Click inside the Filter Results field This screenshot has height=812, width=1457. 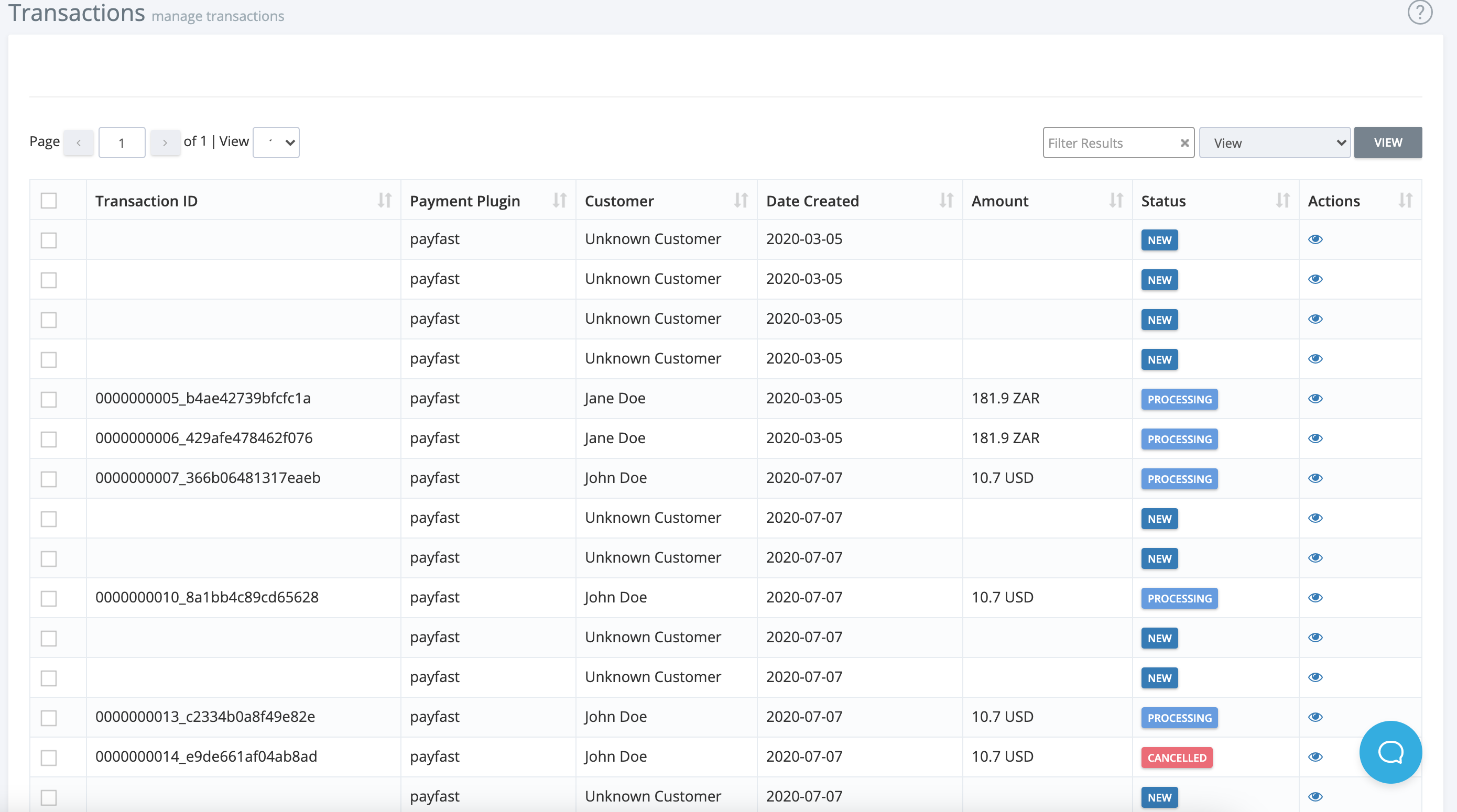click(x=1103, y=142)
